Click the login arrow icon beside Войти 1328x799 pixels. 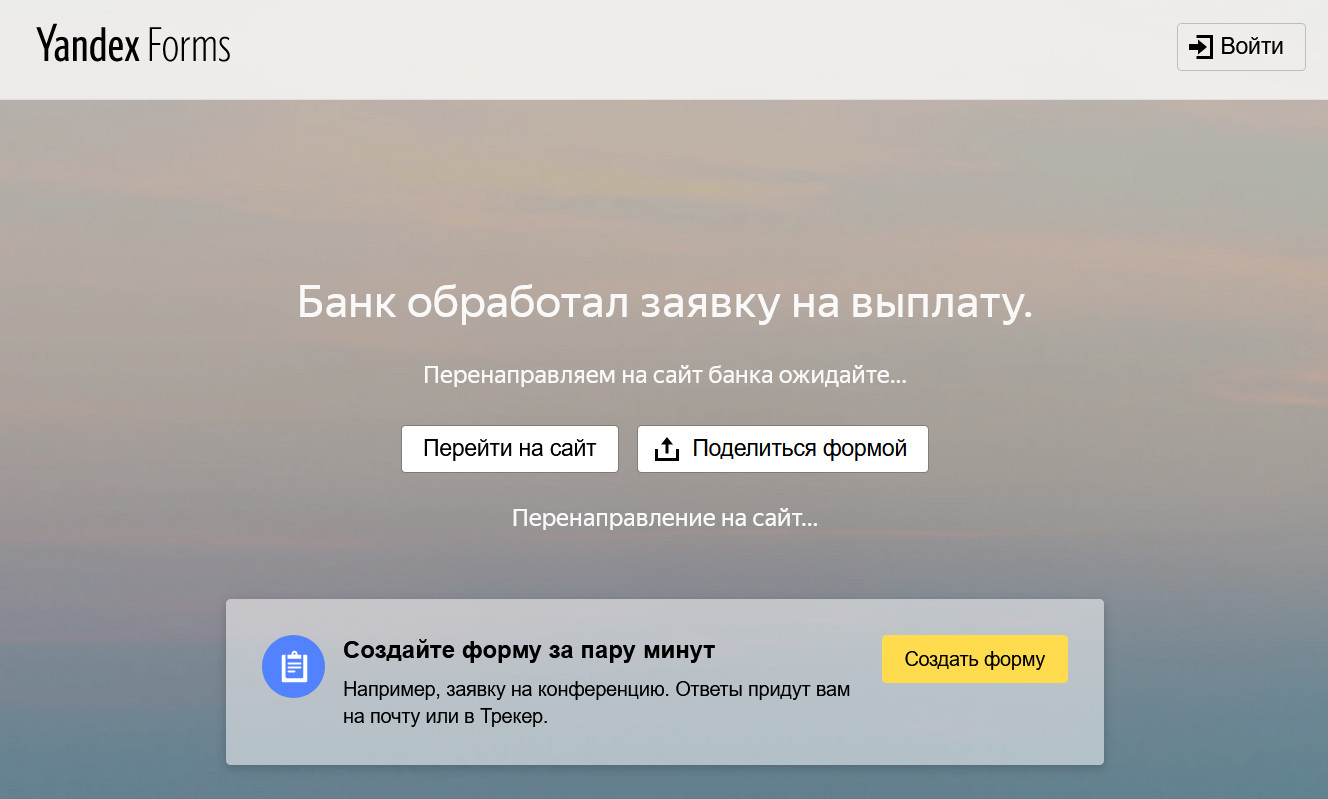pyautogui.click(x=1200, y=47)
